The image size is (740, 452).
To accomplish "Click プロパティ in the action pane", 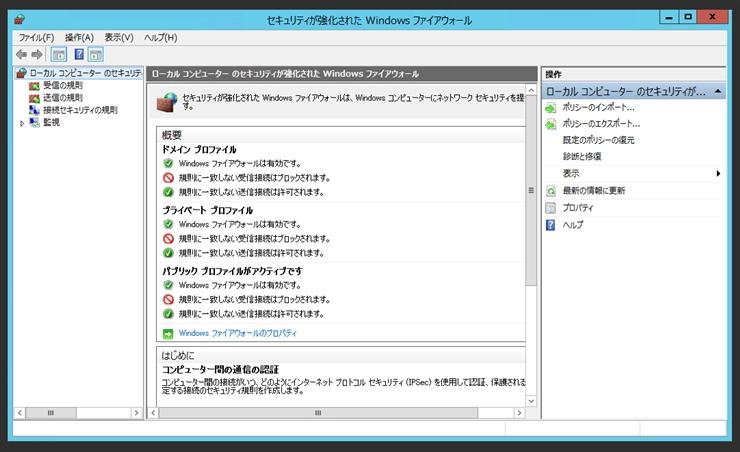I will (x=578, y=208).
